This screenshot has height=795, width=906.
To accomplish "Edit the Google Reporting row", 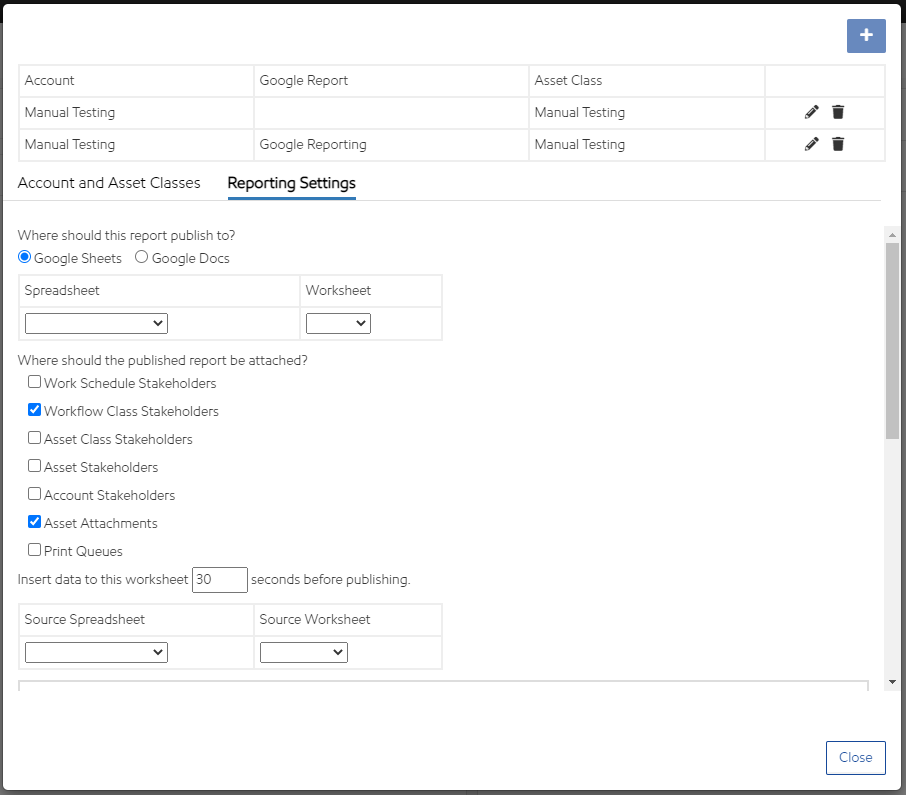I will click(811, 144).
